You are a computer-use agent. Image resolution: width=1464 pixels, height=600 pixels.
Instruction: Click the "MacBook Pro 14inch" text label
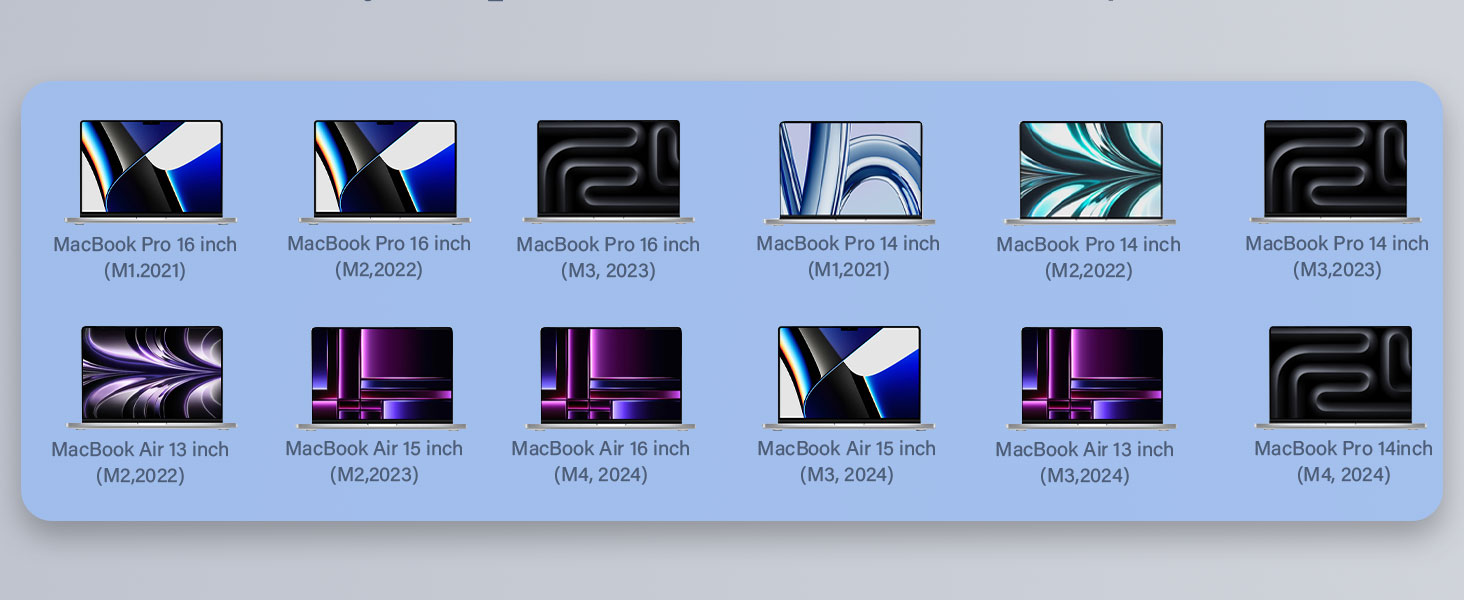[1343, 449]
